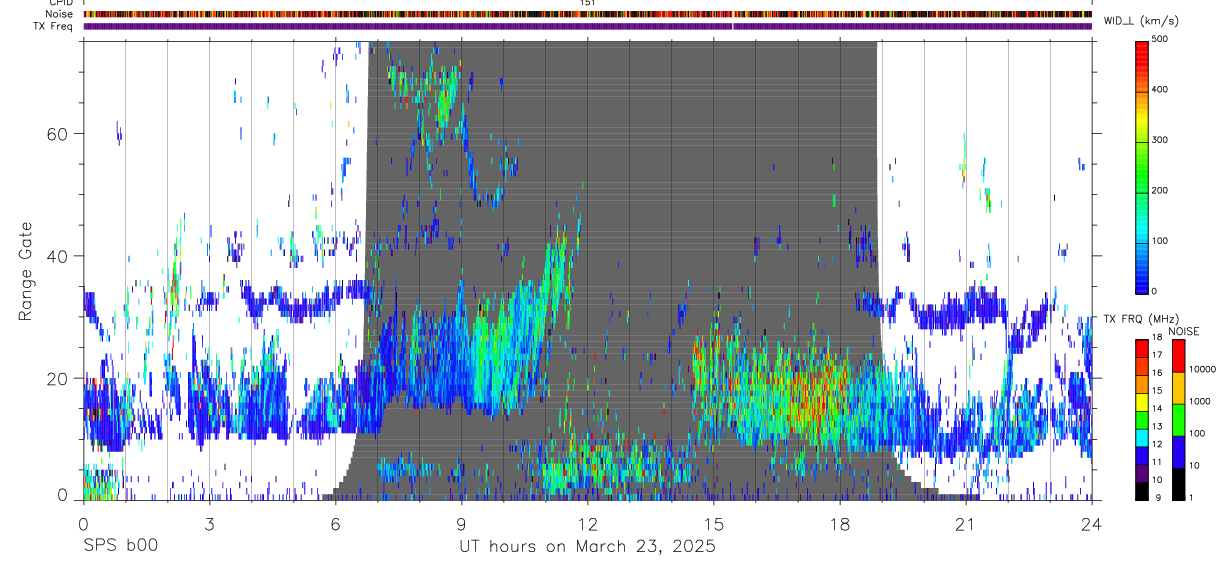
Task: Click the '12' hour x-axis label
Action: pos(587,523)
